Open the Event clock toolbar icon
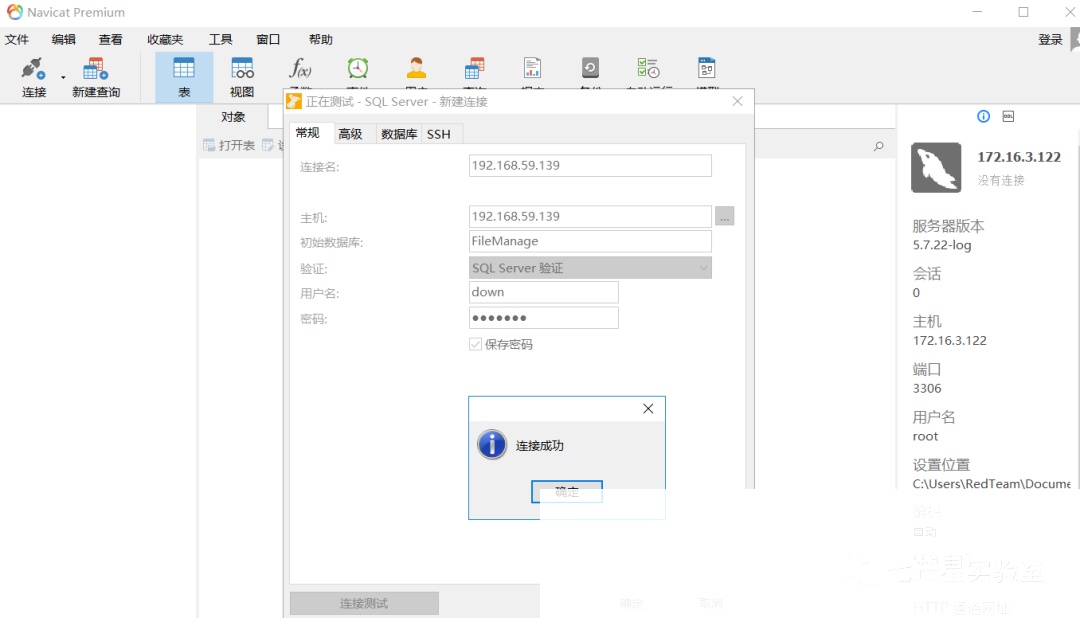The image size is (1080, 618). tap(357, 69)
